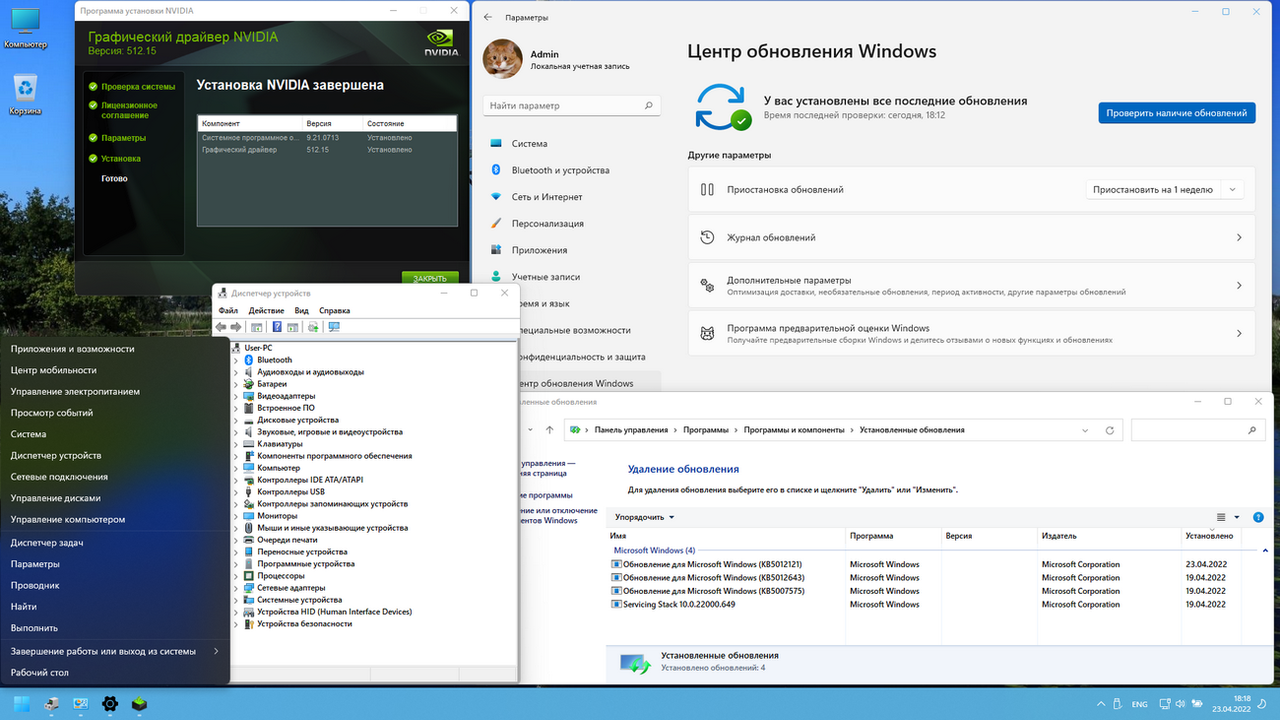
Task: Expand 'Завершение работы или выход из системы' submenu
Action: click(115, 651)
